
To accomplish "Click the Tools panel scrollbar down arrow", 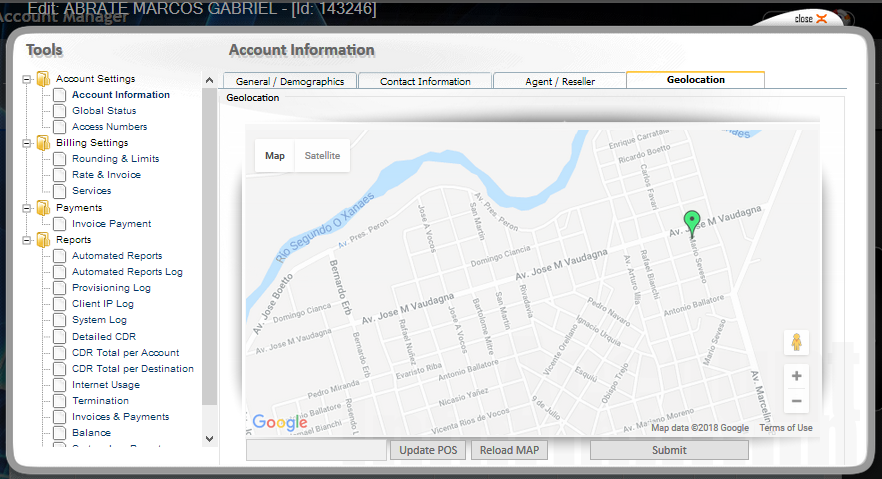I will click(209, 438).
